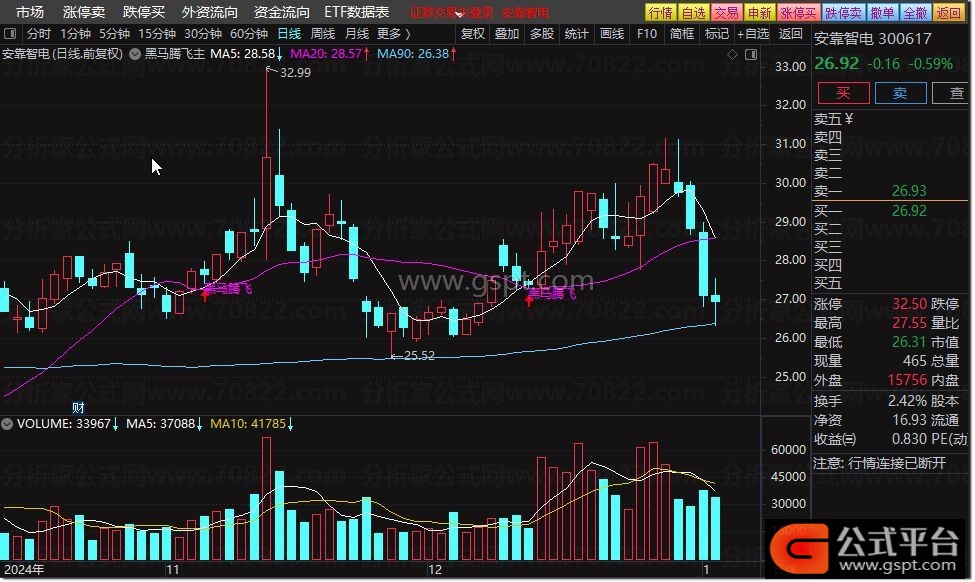975x582 pixels.
Task: Click the 25.52 low price marker
Action: [x=420, y=356]
